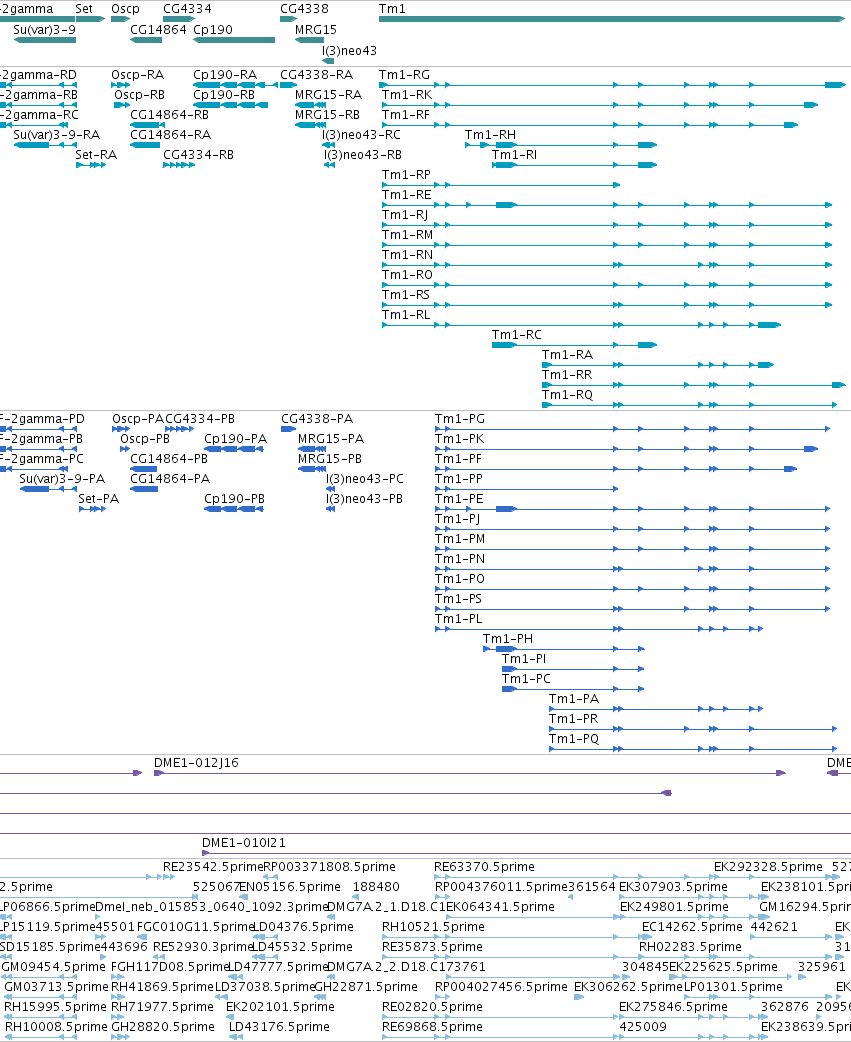851x1042 pixels.
Task: Click EST label RP003371808.5prime
Action: 330,867
